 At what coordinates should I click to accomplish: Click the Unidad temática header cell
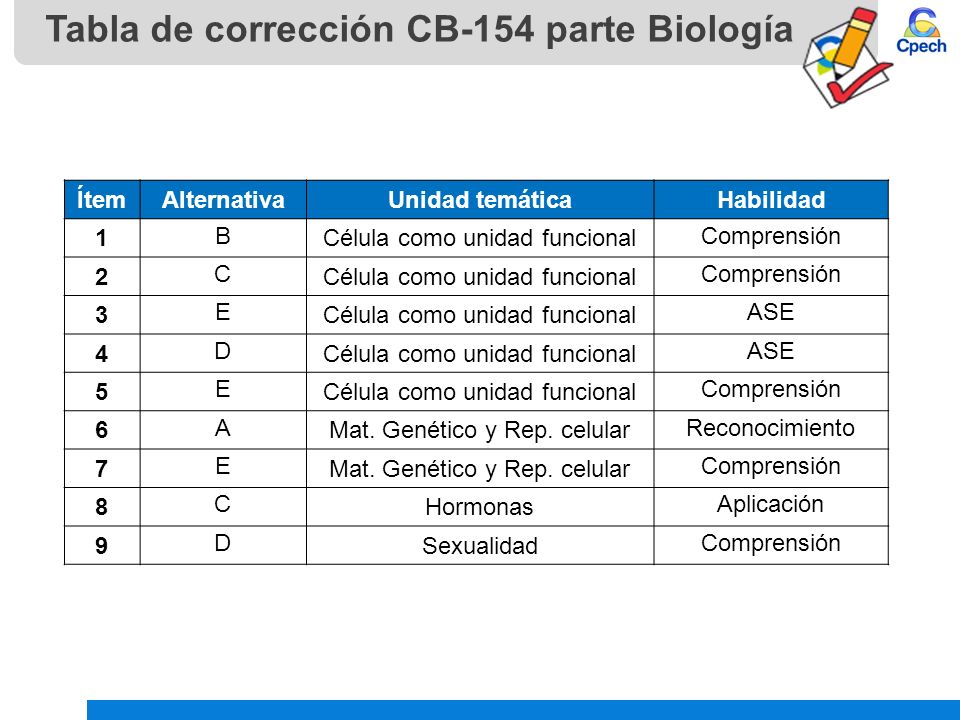480,200
